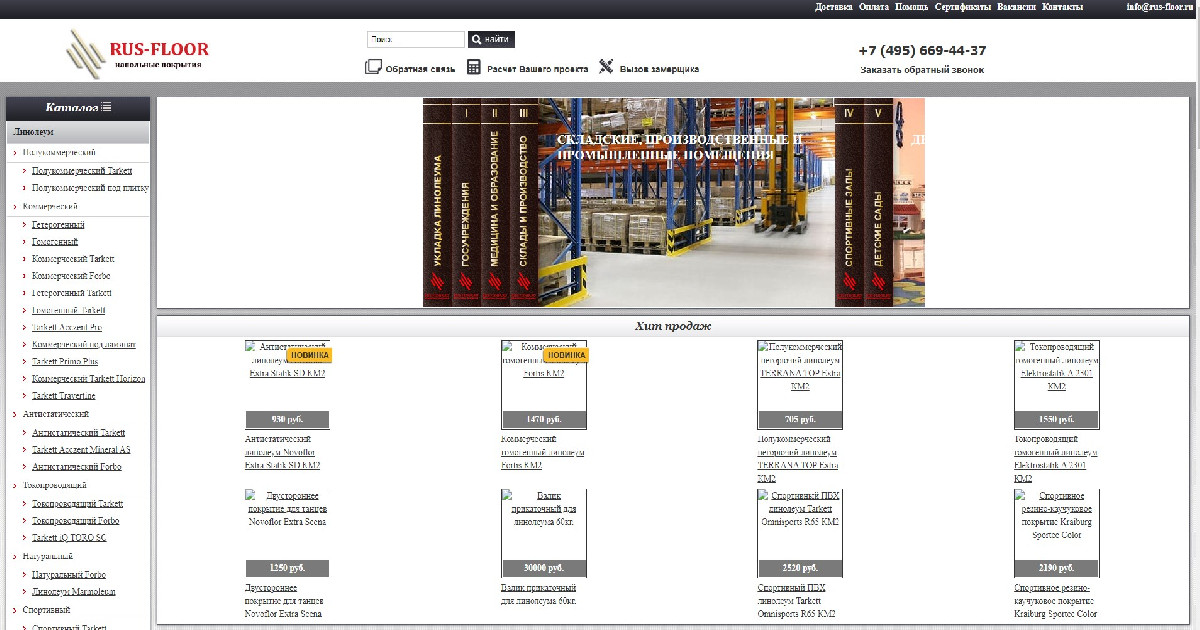The image size is (1200, 630).
Task: Open Гетерогенный catalog item
Action: [58, 225]
